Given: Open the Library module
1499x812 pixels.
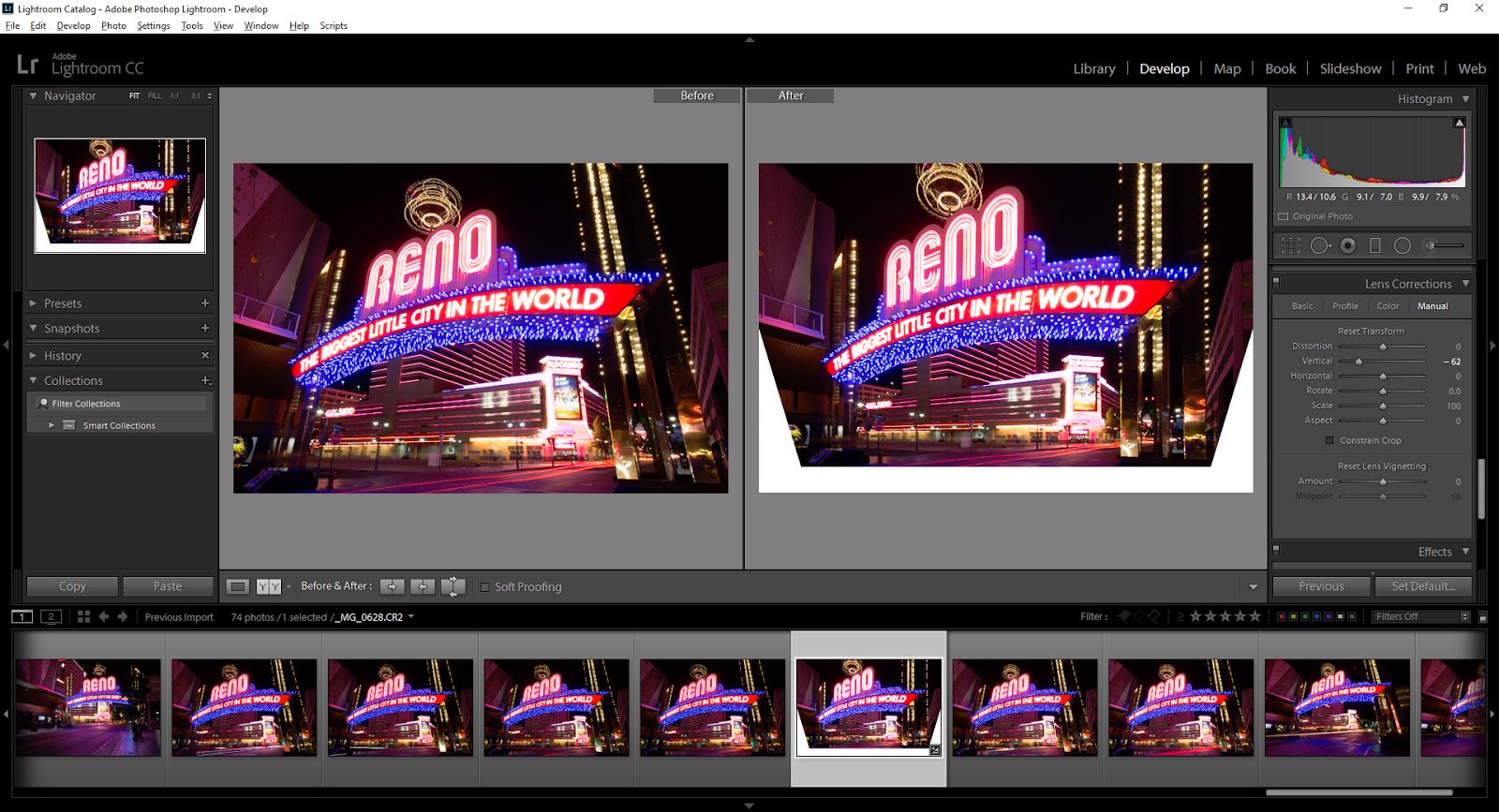Looking at the screenshot, I should pyautogui.click(x=1094, y=68).
